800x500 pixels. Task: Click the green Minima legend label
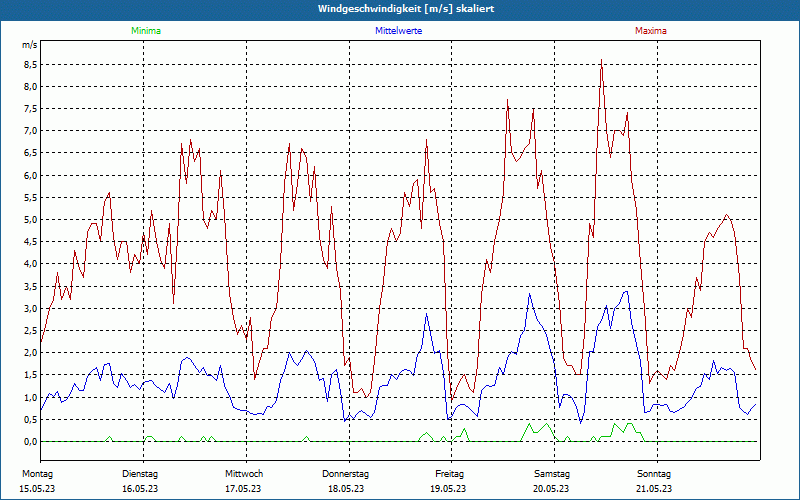coord(146,31)
